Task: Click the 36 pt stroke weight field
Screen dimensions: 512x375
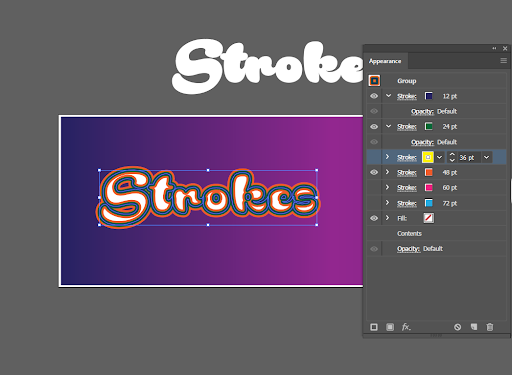Action: pos(469,157)
